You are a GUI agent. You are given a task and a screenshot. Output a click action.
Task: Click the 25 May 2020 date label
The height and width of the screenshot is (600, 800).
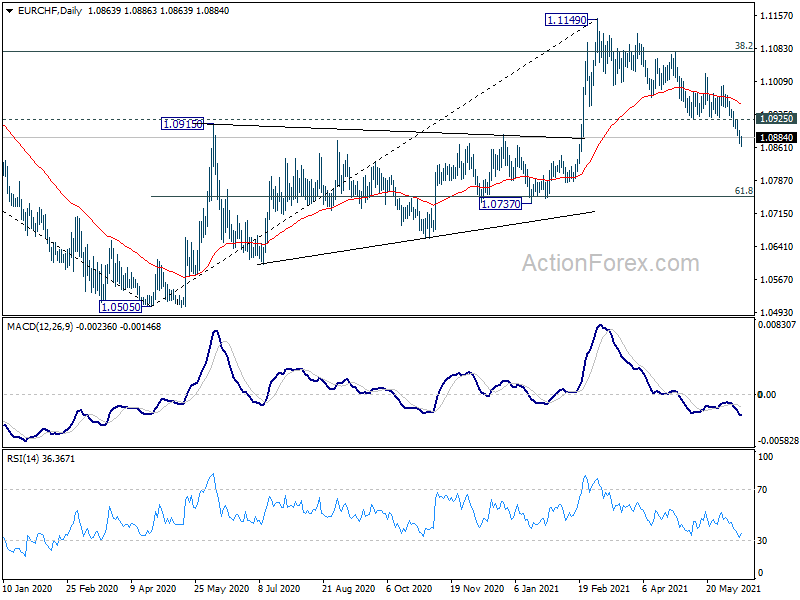click(x=221, y=589)
